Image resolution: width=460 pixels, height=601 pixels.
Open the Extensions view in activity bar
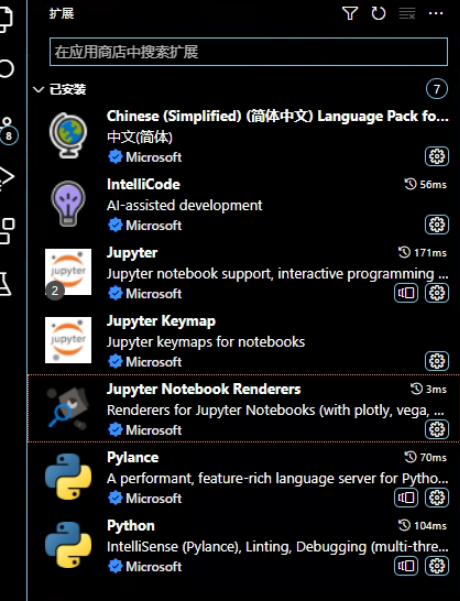coord(7,231)
